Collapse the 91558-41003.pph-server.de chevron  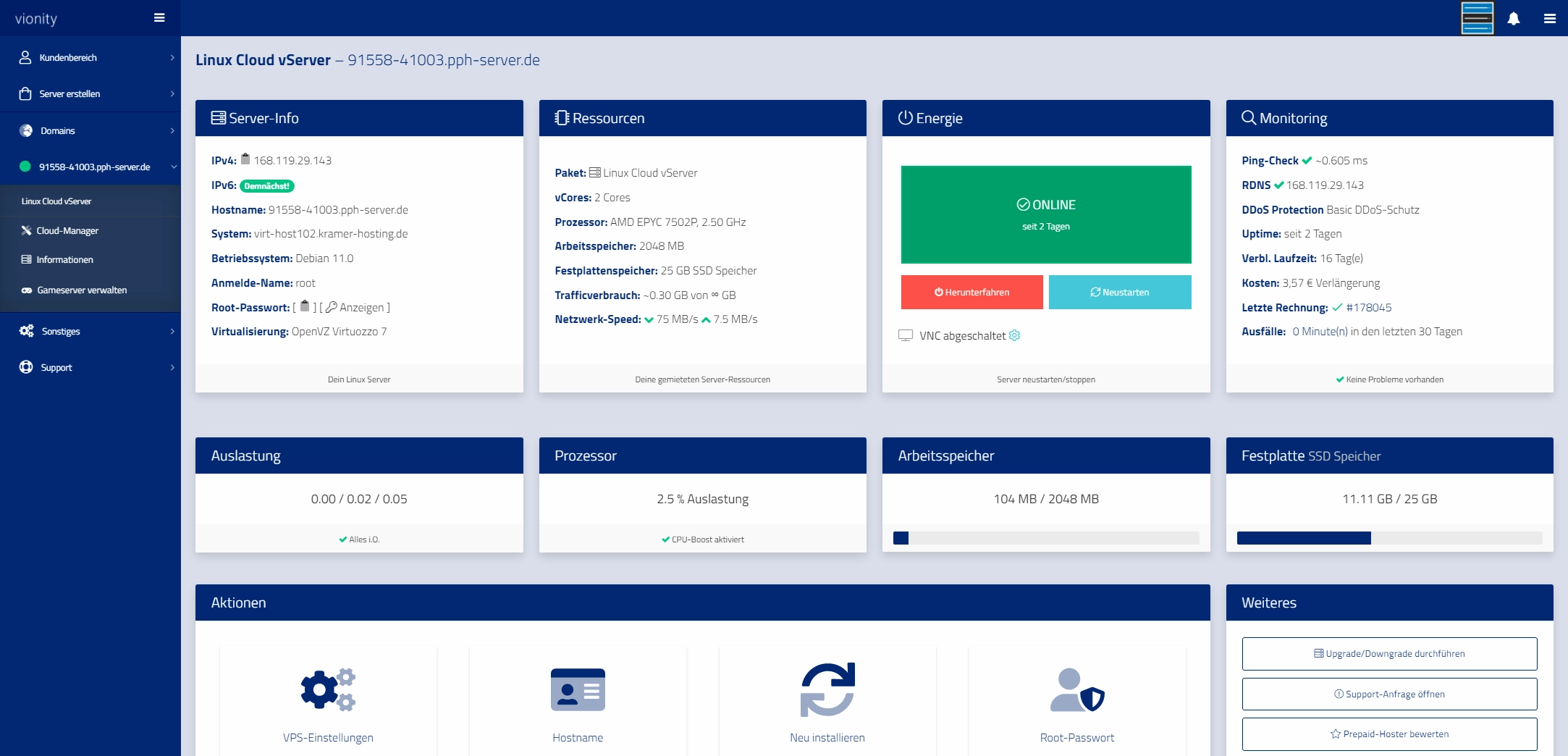tap(173, 167)
